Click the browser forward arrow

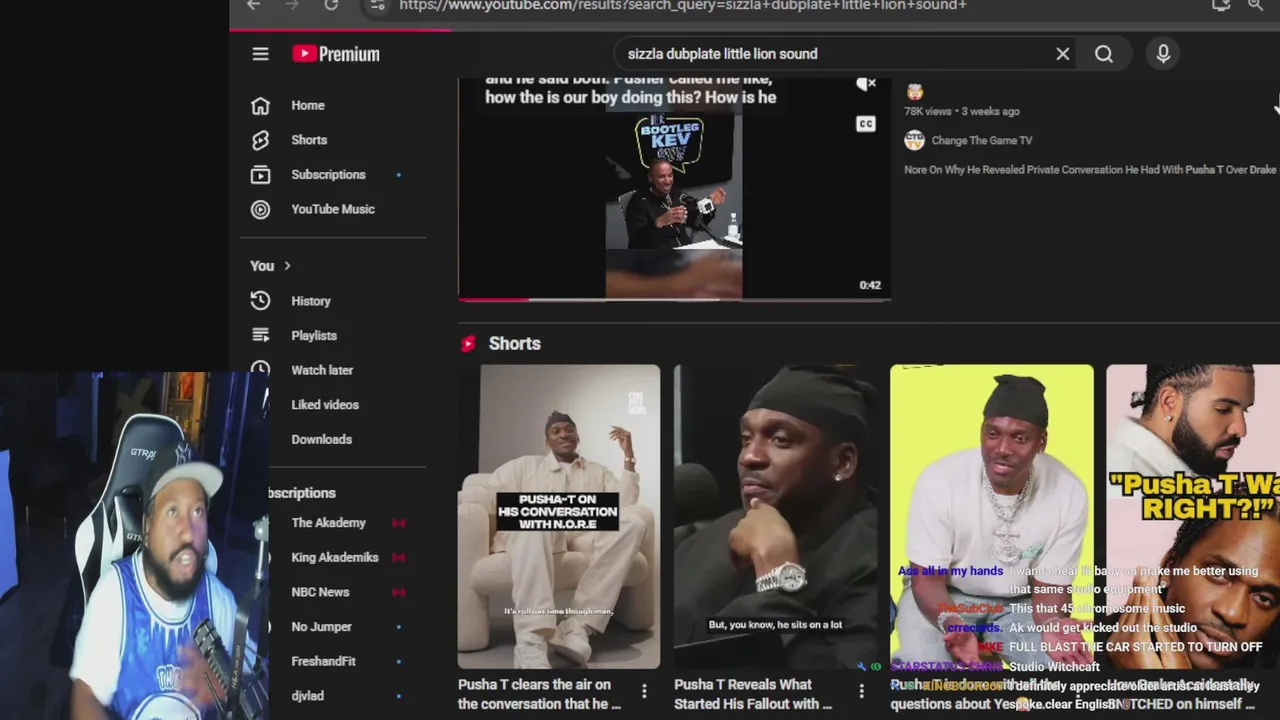click(x=292, y=5)
